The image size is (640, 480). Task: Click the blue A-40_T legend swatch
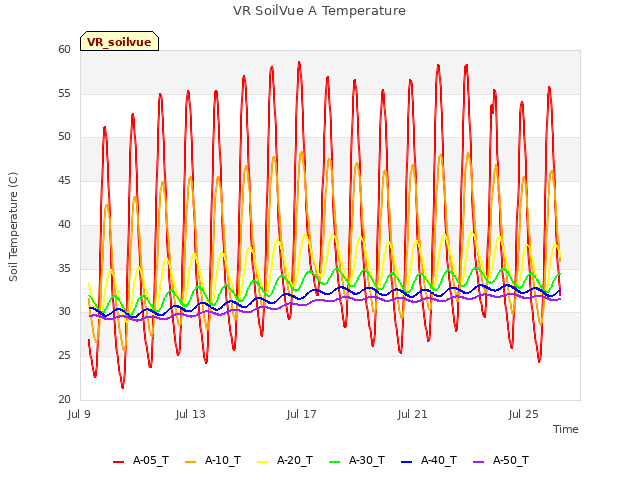point(407,462)
